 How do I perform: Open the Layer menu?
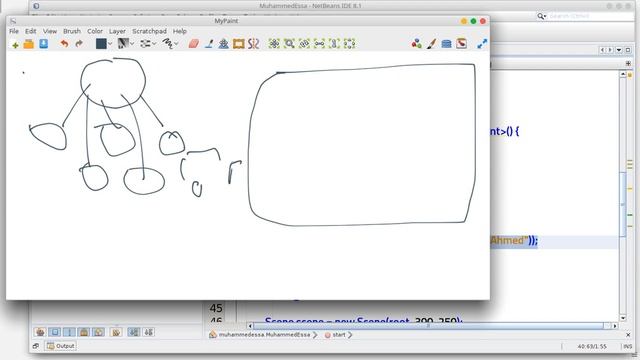coord(117,31)
